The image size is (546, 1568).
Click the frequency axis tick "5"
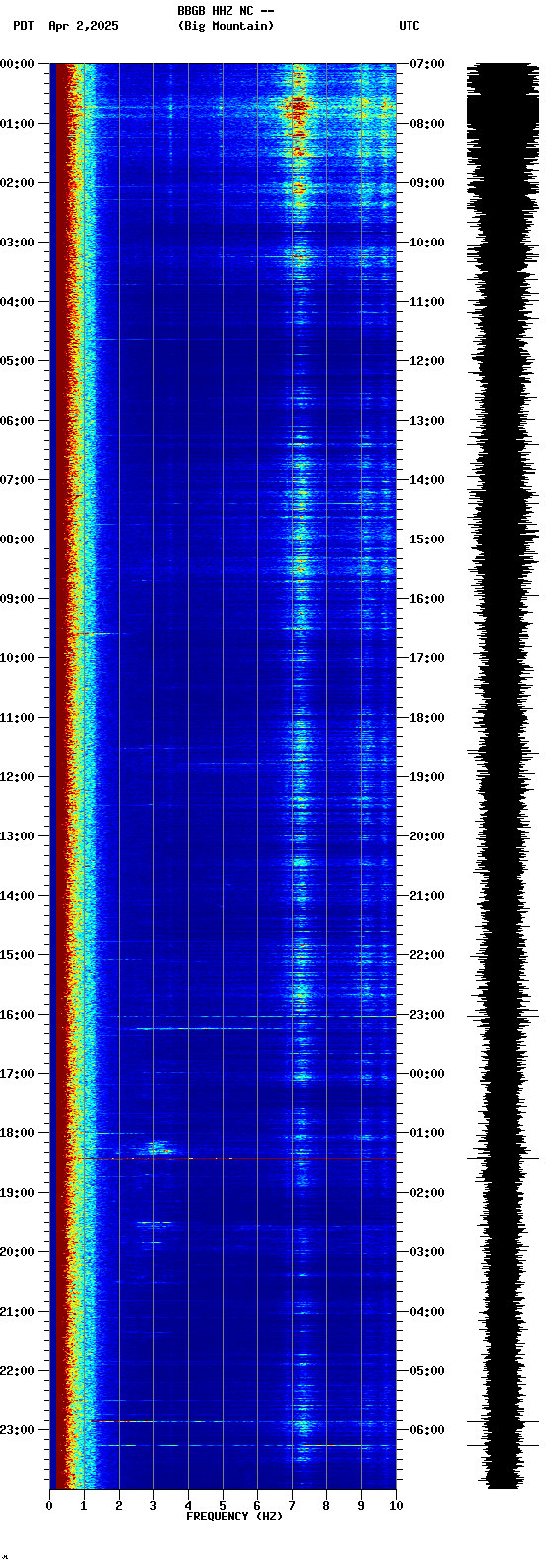click(223, 1506)
